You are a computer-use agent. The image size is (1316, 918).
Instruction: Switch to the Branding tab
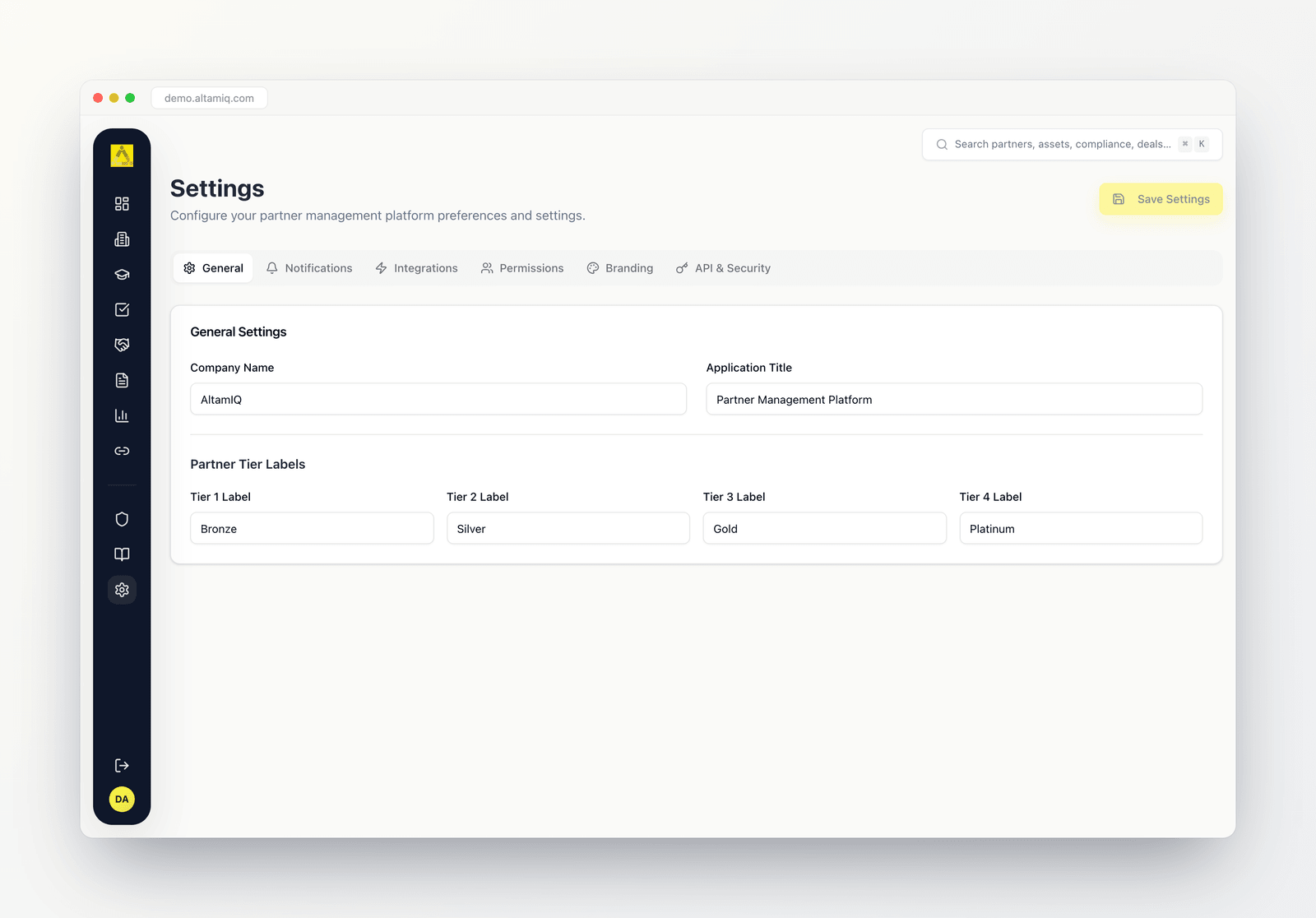coord(620,268)
